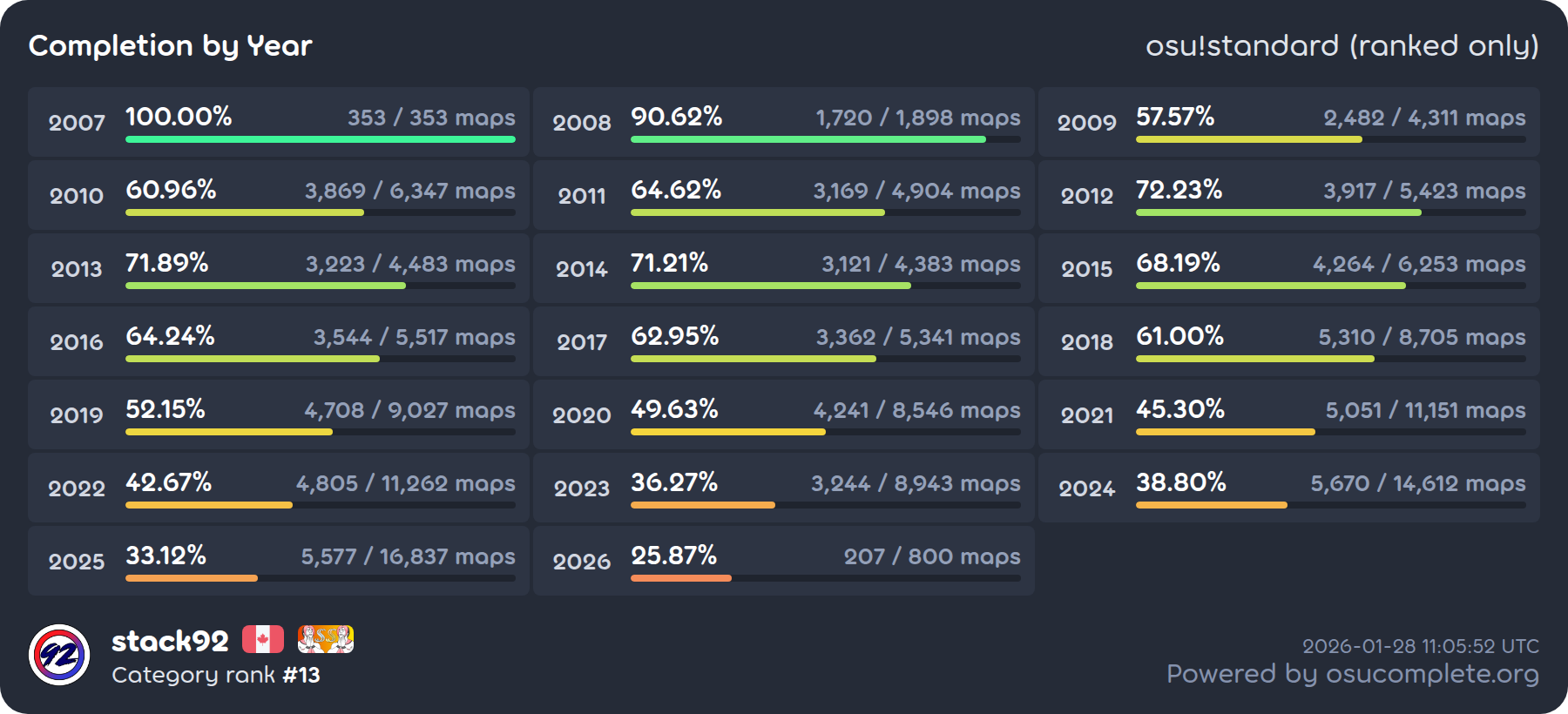Click the 2026 completion progress bar
The image size is (1568, 714).
[825, 578]
